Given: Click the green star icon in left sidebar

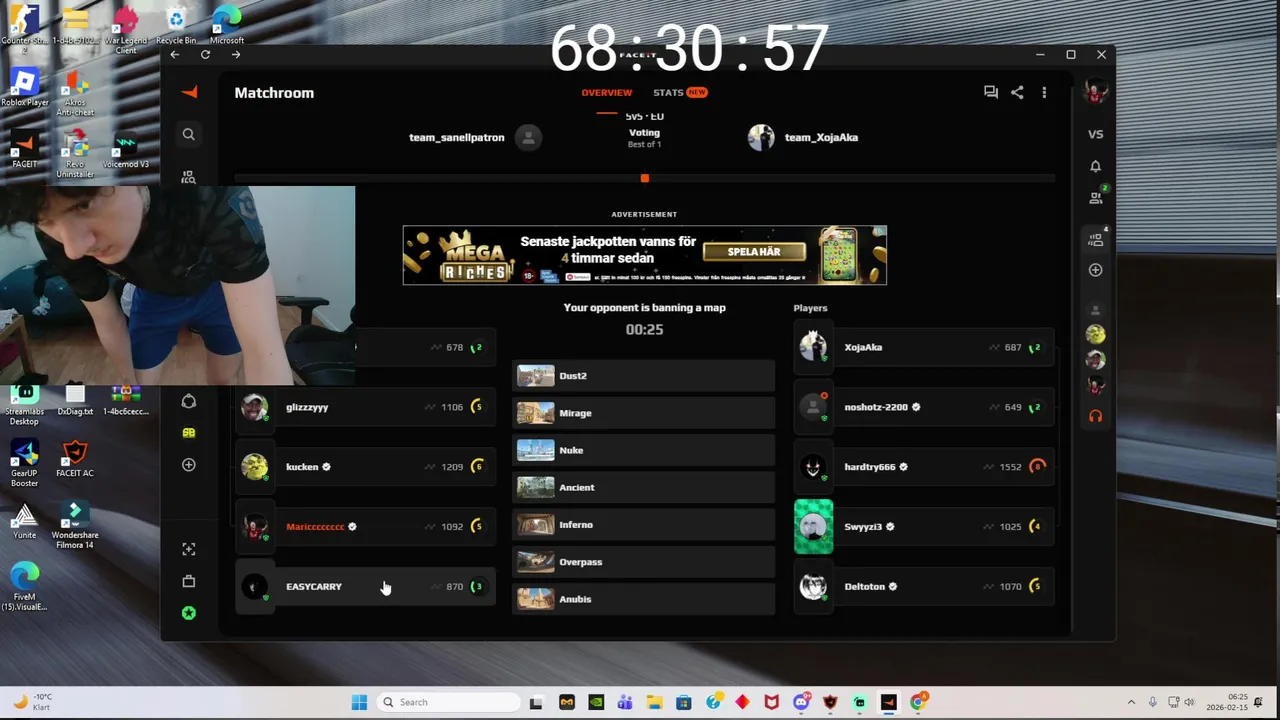Looking at the screenshot, I should coord(188,613).
